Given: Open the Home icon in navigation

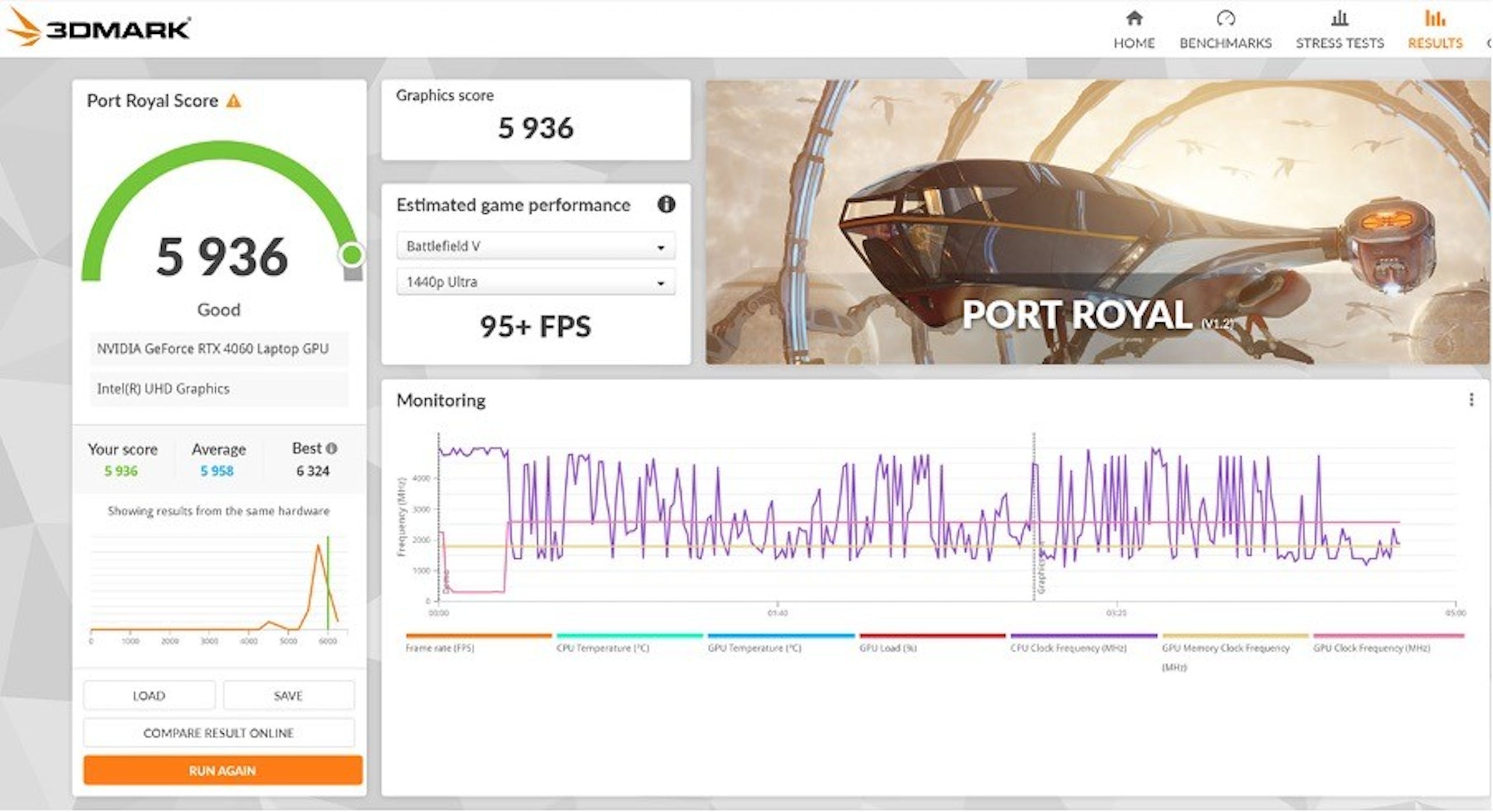Looking at the screenshot, I should [x=1134, y=19].
